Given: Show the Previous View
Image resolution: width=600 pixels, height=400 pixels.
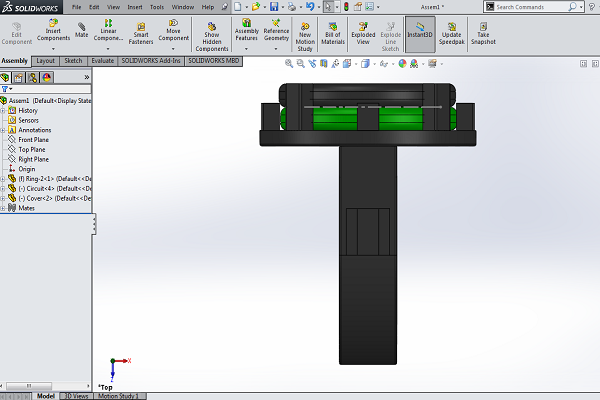Looking at the screenshot, I should tap(312, 64).
